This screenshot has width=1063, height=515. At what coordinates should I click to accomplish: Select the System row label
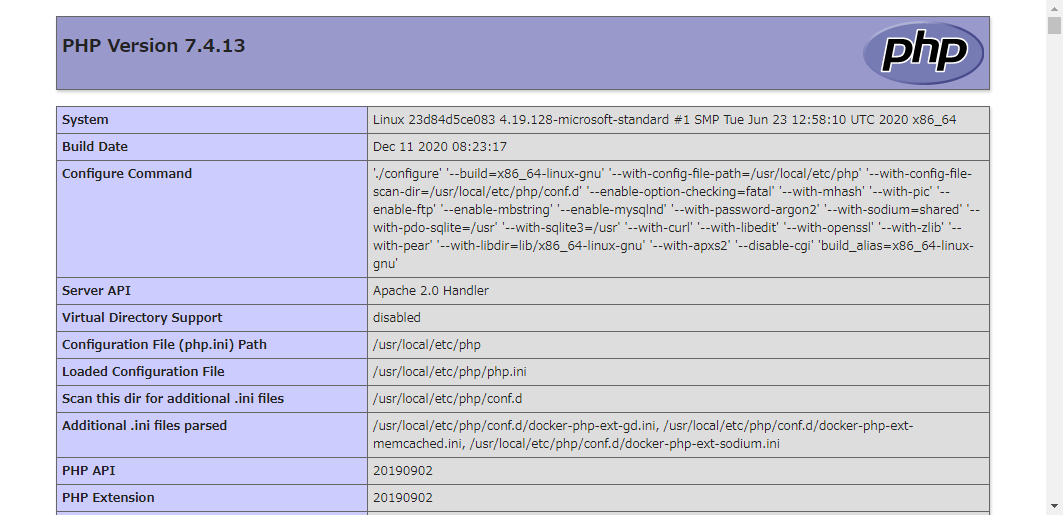coord(86,120)
